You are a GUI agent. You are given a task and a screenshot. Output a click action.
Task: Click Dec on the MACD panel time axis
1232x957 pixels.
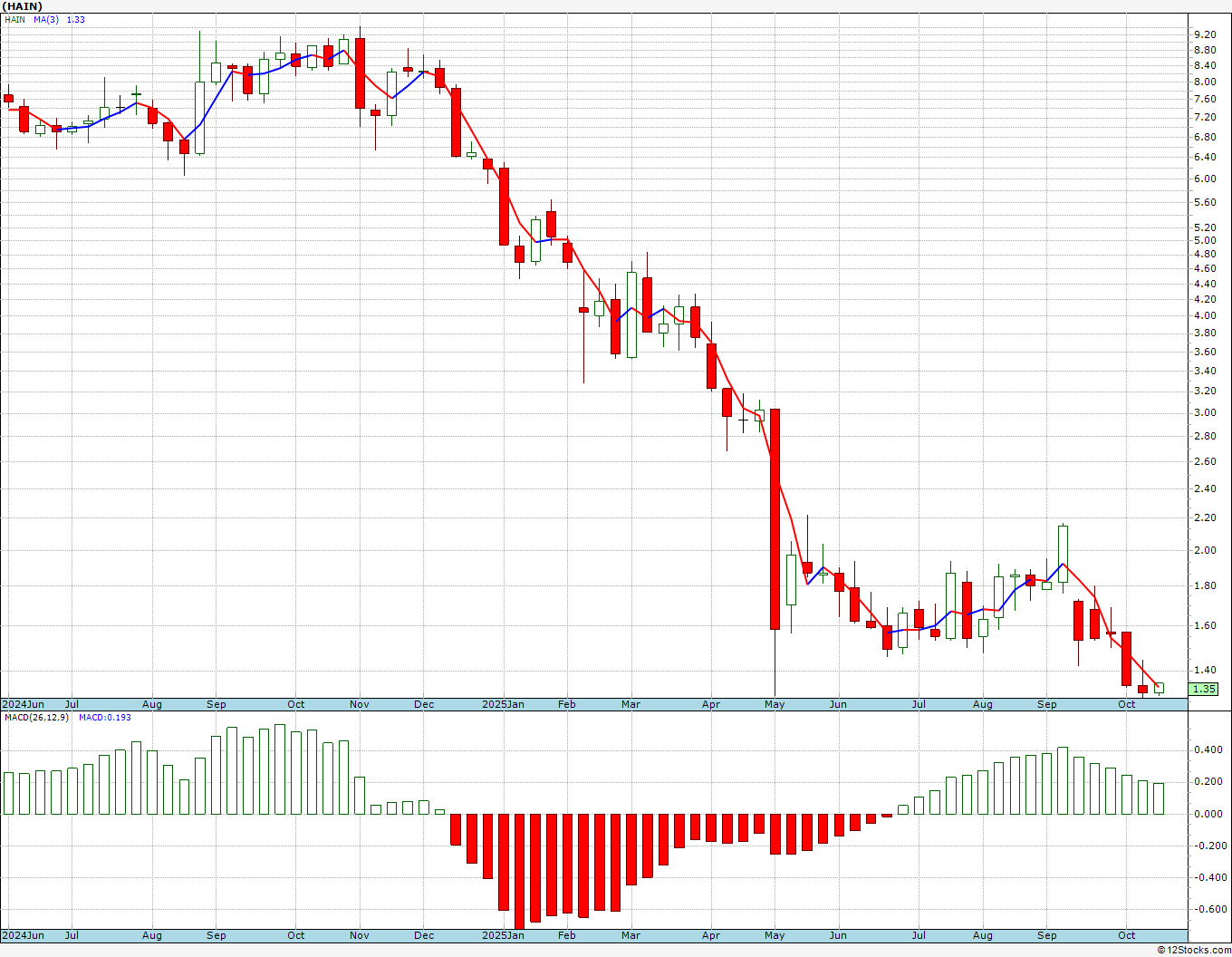(424, 935)
